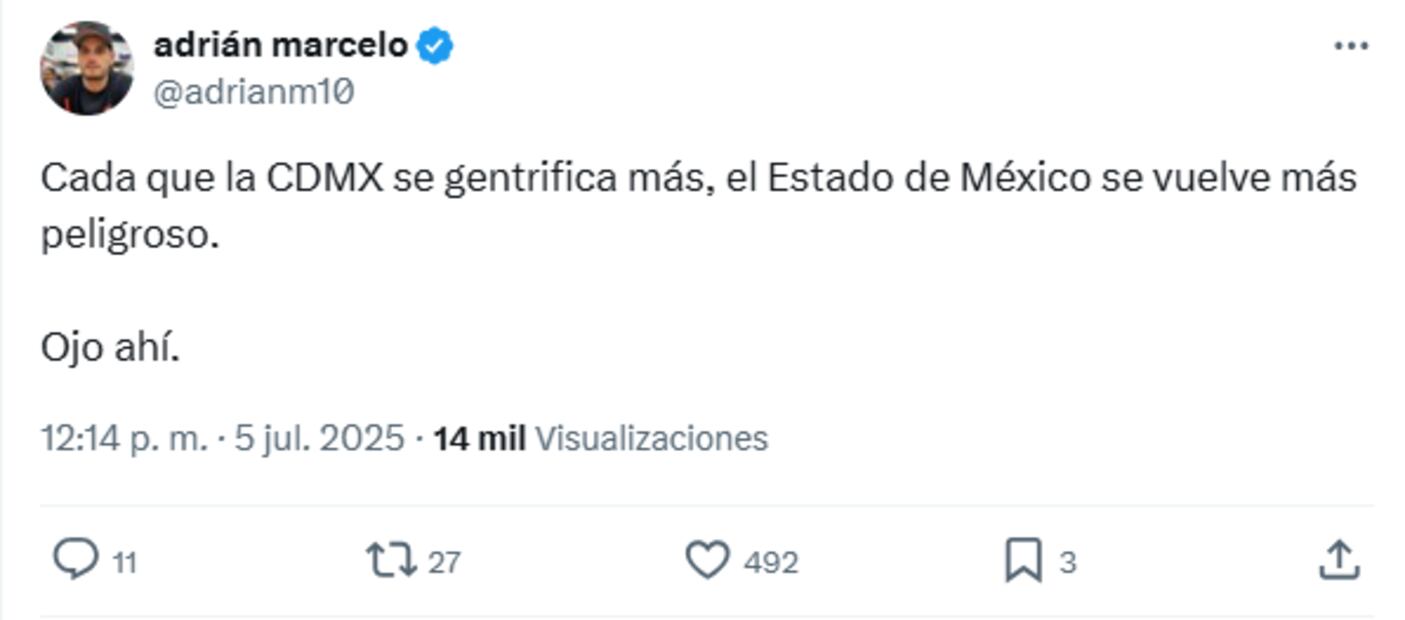Open the 12:14 p. m. timestamp link

124,438
